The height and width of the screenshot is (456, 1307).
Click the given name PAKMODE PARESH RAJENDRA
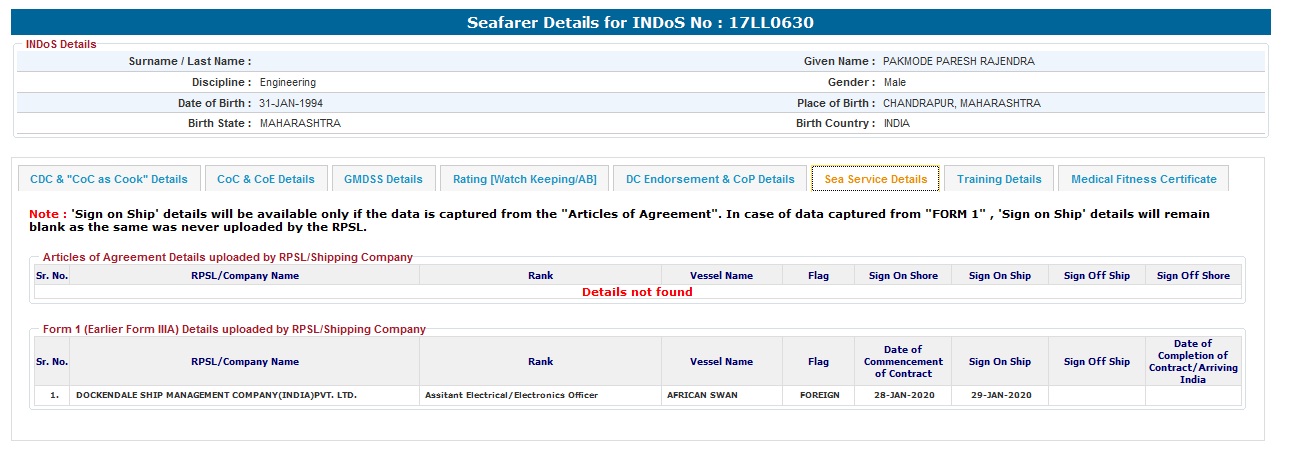tap(958, 61)
